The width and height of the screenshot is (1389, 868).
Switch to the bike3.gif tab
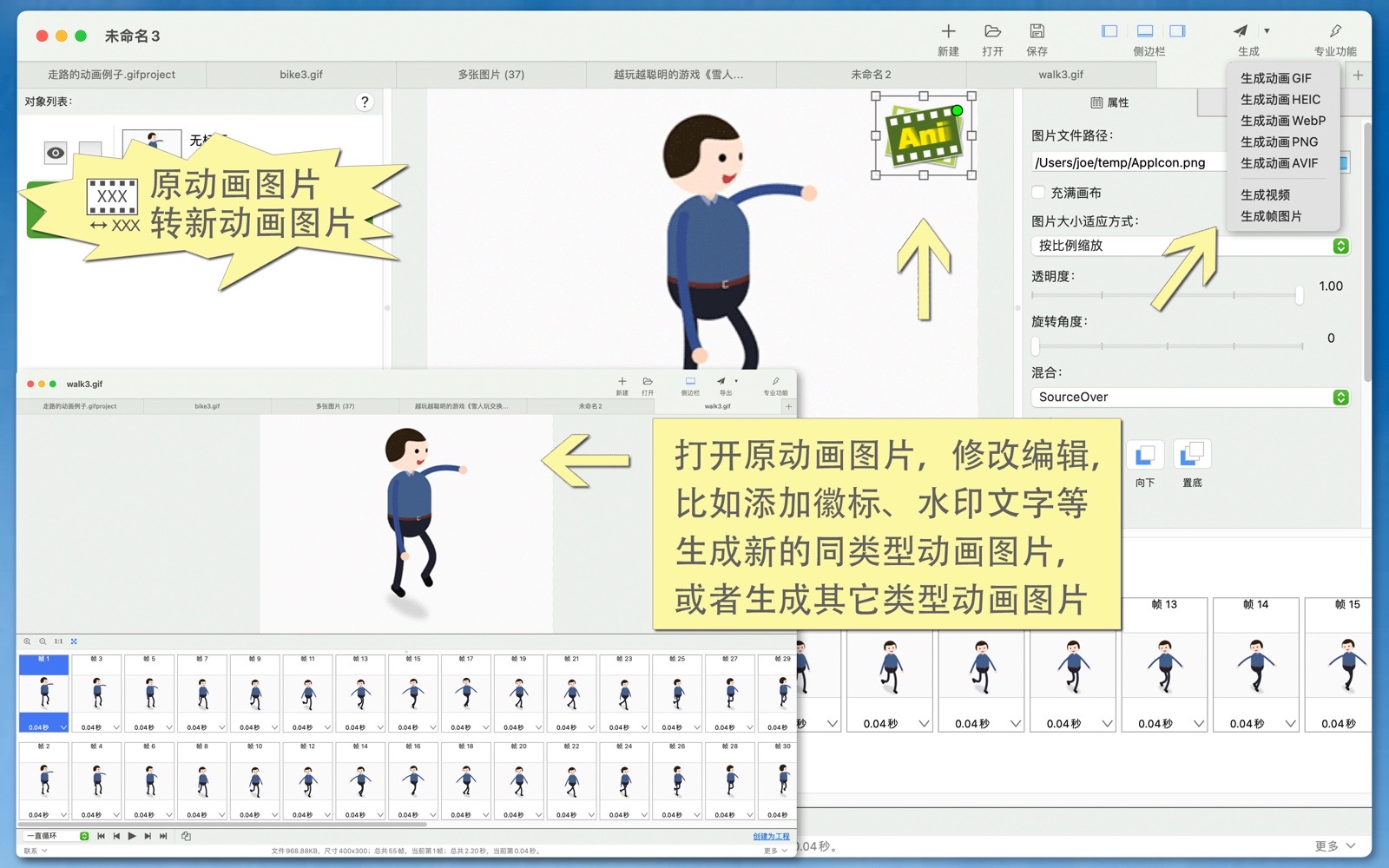[x=300, y=75]
